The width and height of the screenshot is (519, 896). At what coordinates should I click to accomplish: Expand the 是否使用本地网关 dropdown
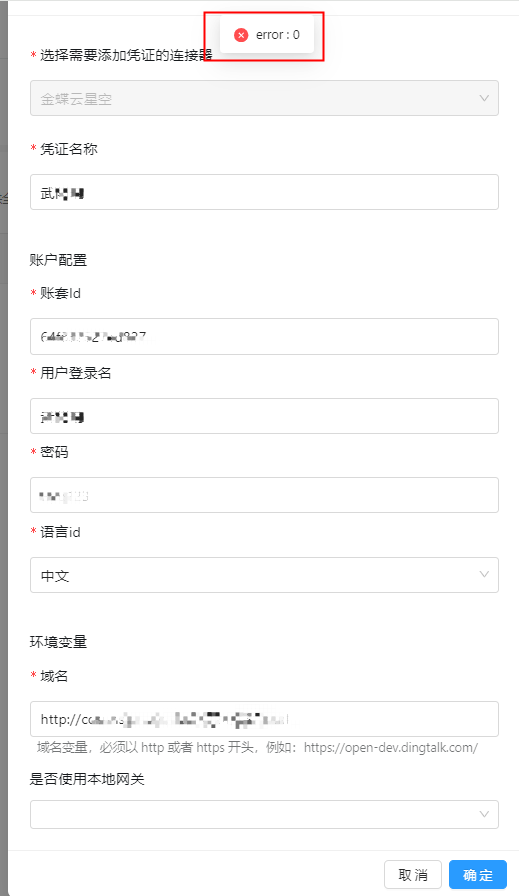coord(264,814)
